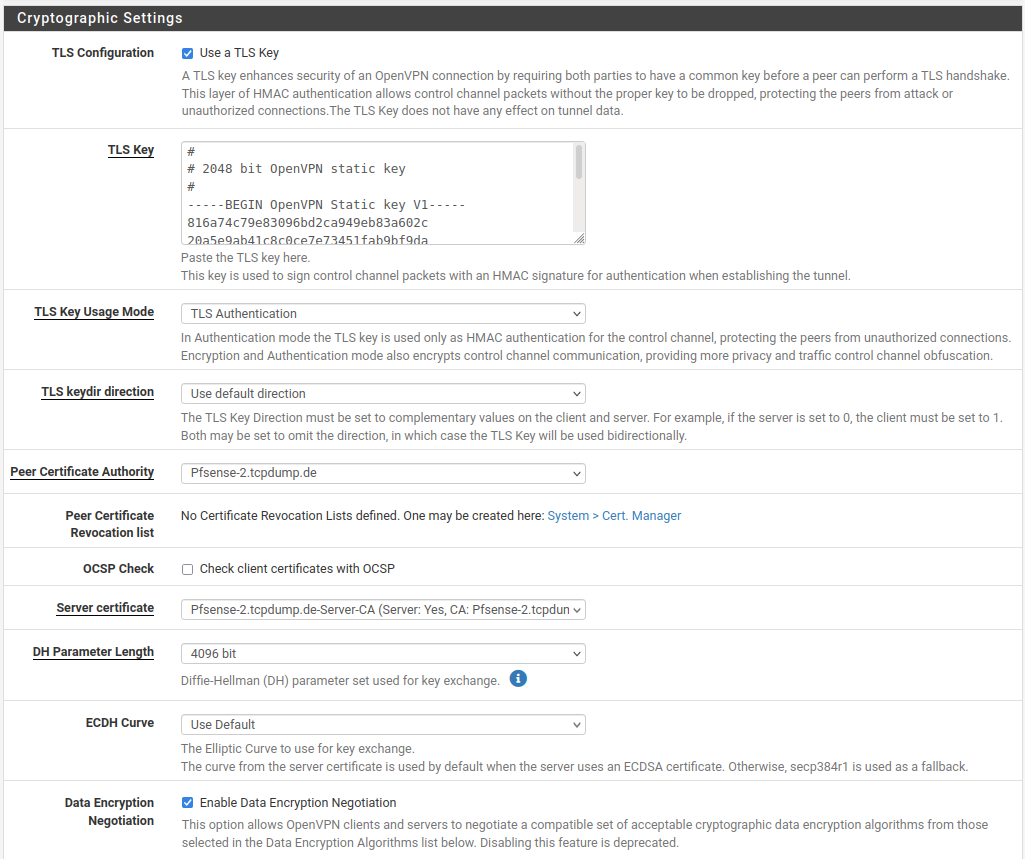
Task: Open the Server certificate dropdown
Action: point(383,608)
